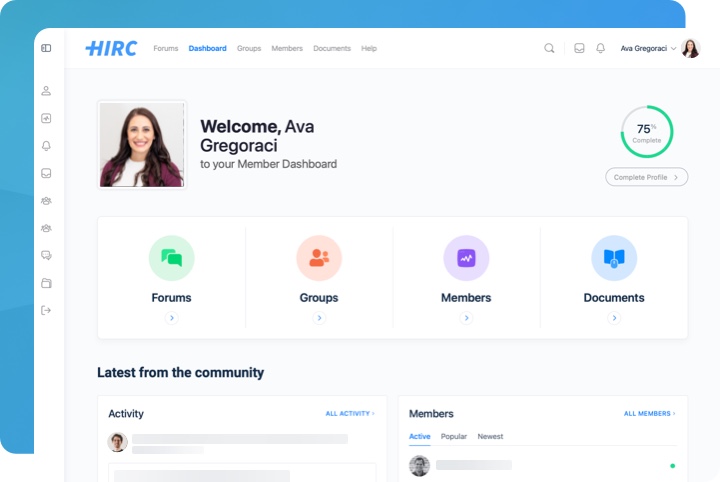720x482 pixels.
Task: Open the documents folder icon in sidebar
Action: pos(46,283)
